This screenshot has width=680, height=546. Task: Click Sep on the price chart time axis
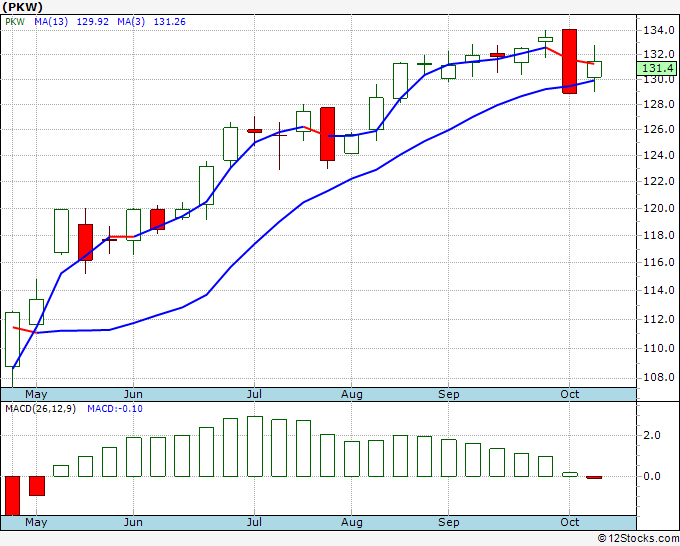tap(448, 394)
